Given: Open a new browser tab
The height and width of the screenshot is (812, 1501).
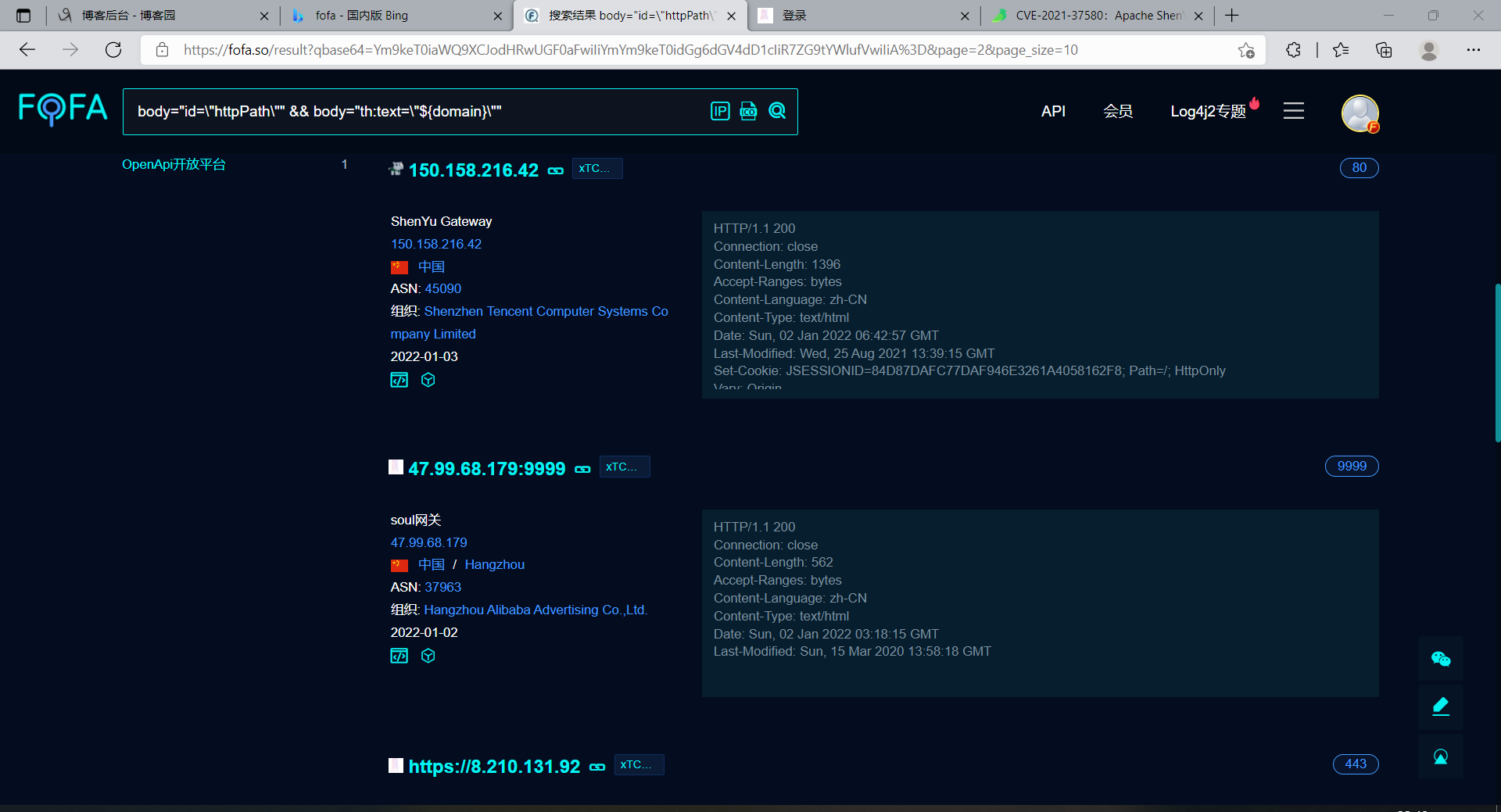Looking at the screenshot, I should tap(1232, 16).
